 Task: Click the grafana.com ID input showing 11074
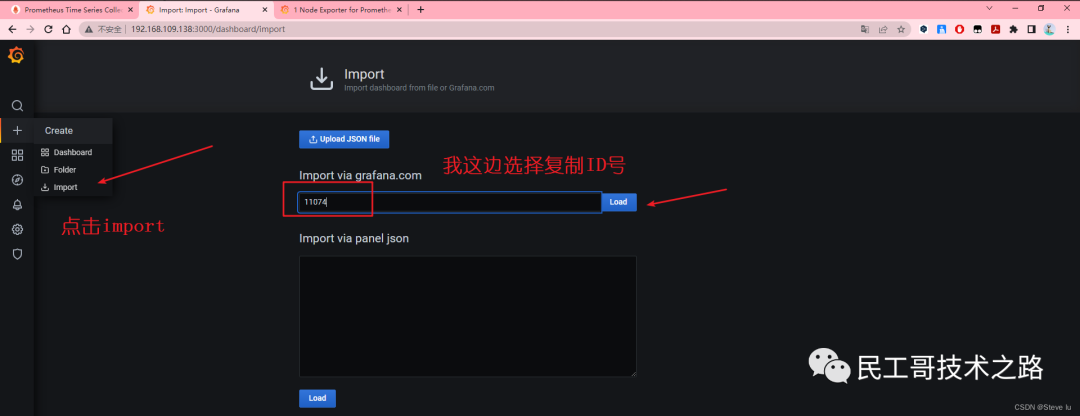[450, 202]
